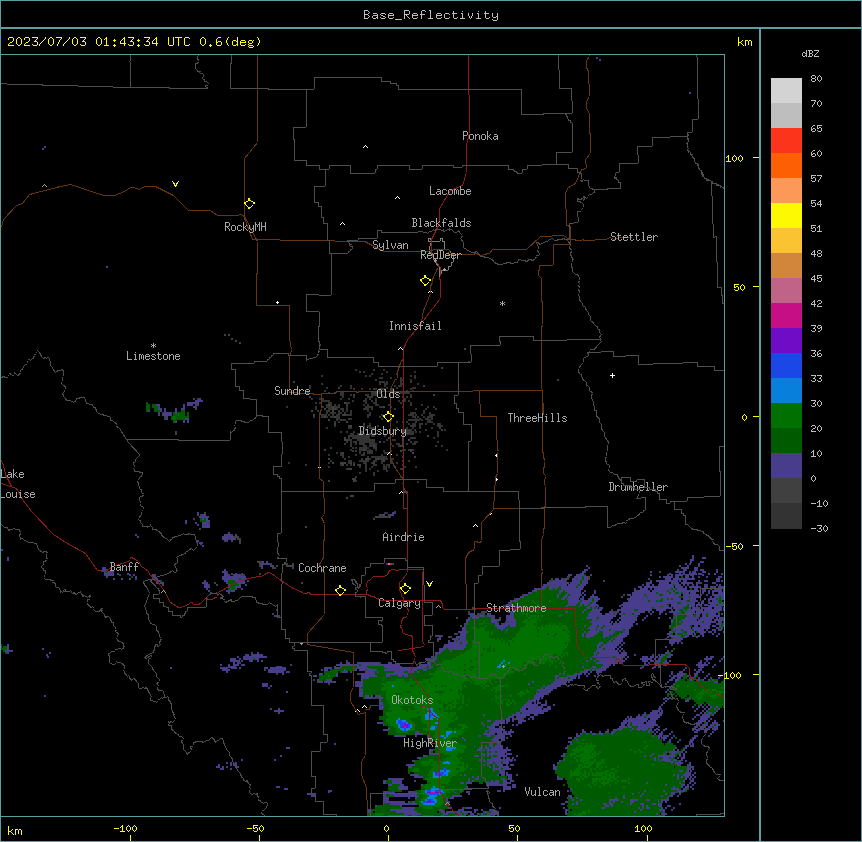Click the Calgary label
This screenshot has width=862, height=842.
coord(399,603)
